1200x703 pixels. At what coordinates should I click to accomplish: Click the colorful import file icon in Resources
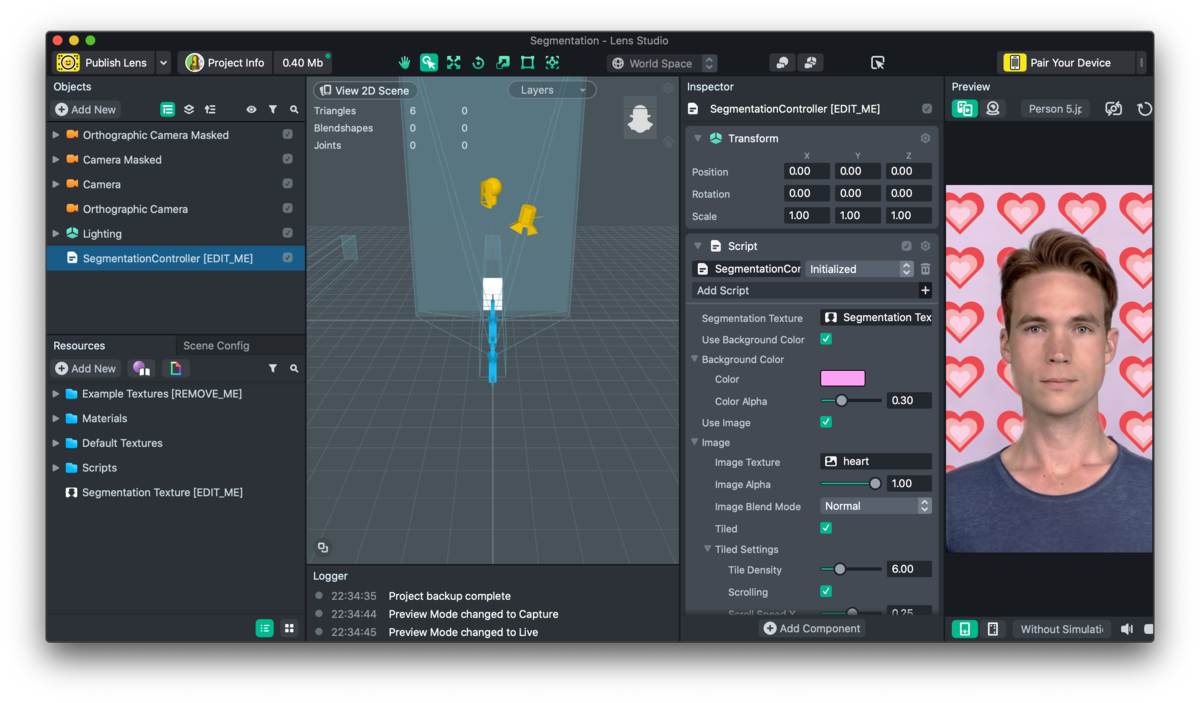[176, 369]
